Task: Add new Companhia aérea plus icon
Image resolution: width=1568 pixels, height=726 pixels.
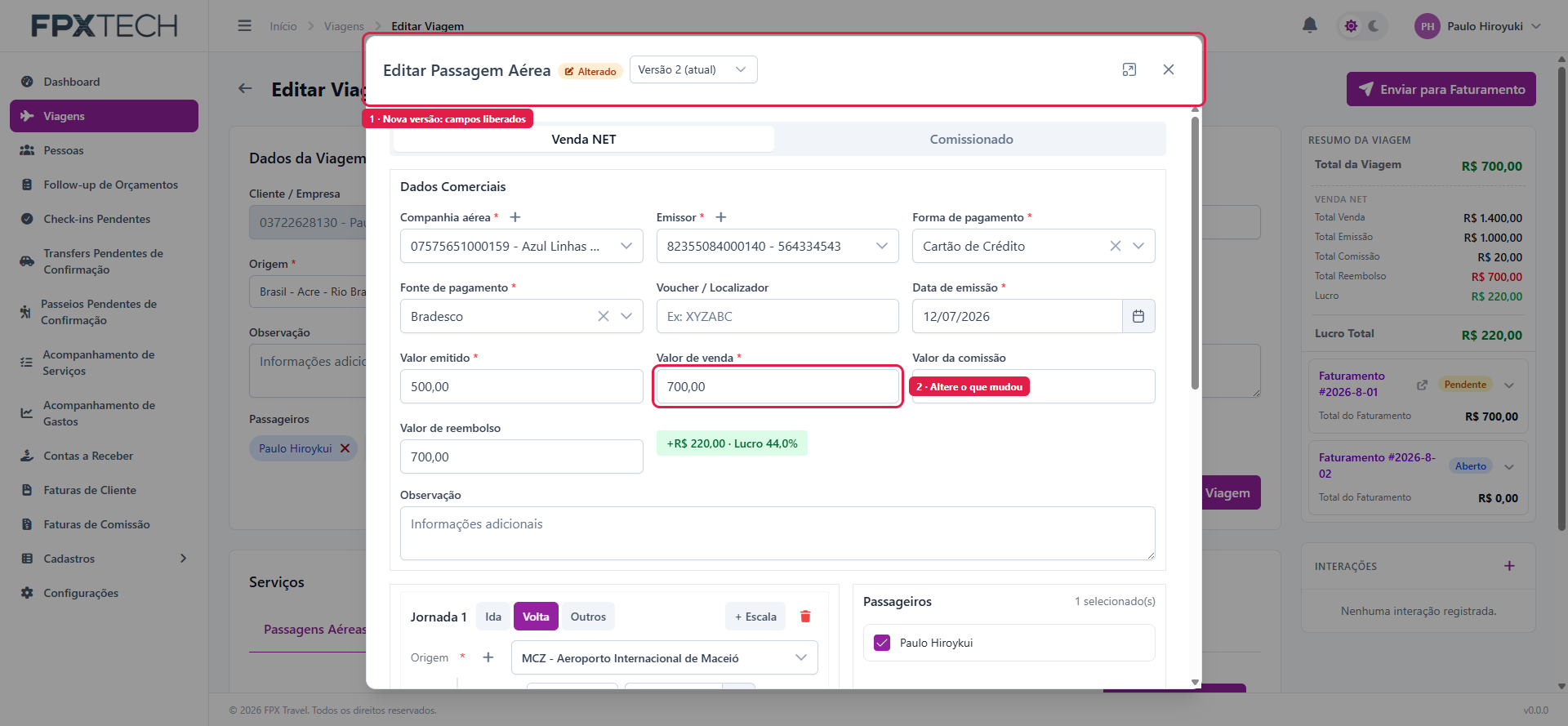Action: [x=515, y=217]
